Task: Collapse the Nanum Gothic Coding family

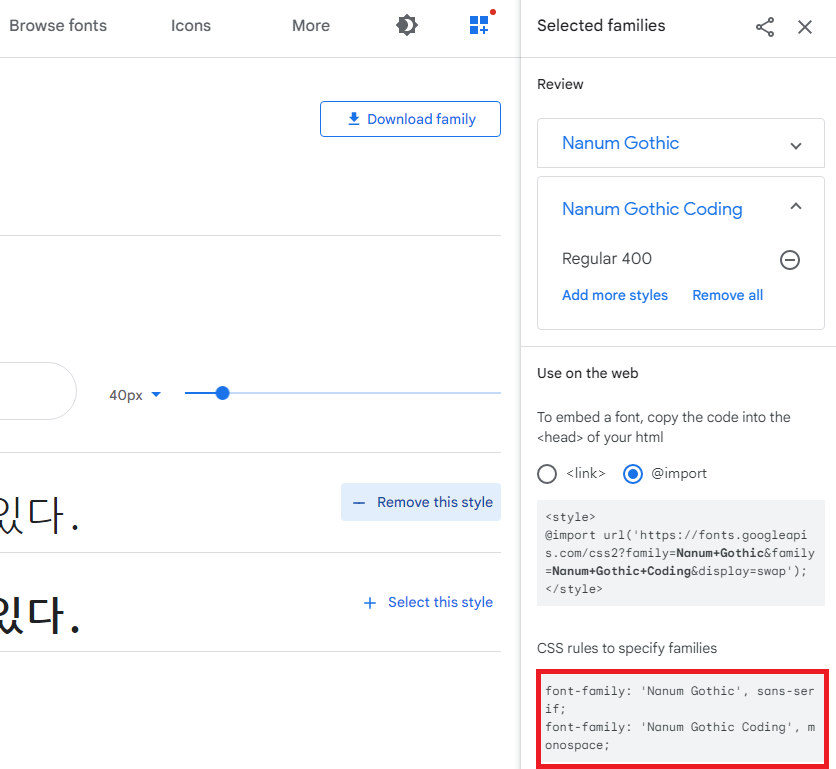Action: click(795, 206)
